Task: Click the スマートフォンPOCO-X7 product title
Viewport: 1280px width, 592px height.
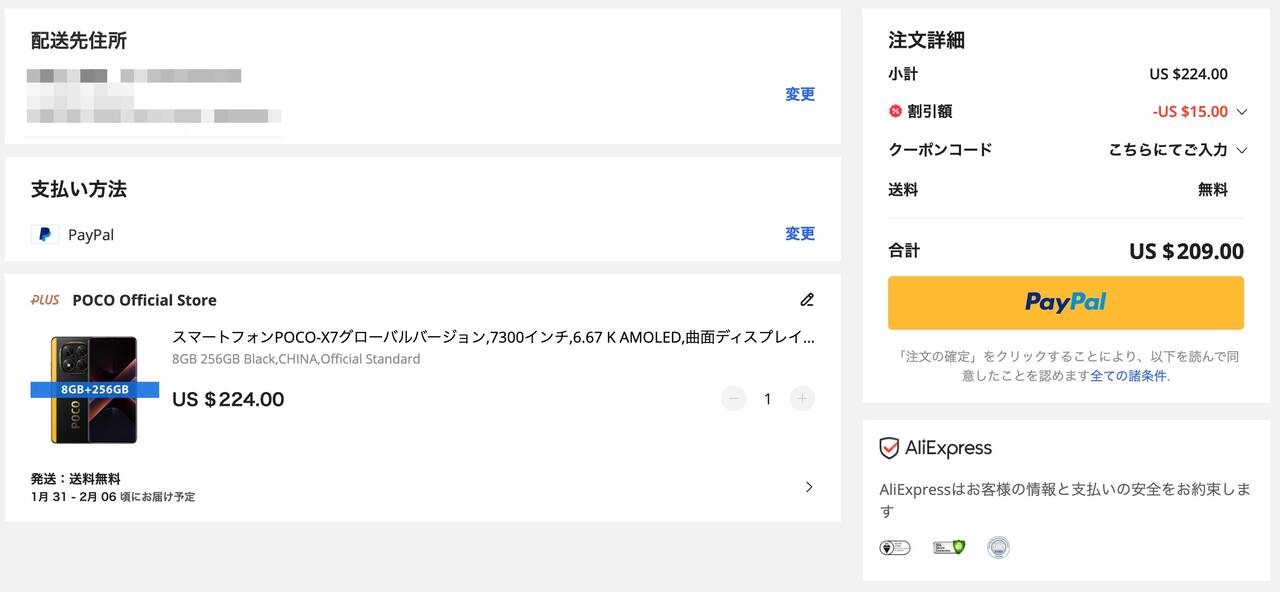Action: 493,337
